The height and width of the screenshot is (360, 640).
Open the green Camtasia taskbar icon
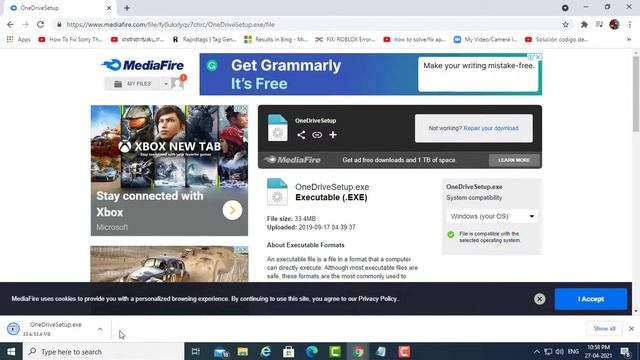[x=335, y=351]
